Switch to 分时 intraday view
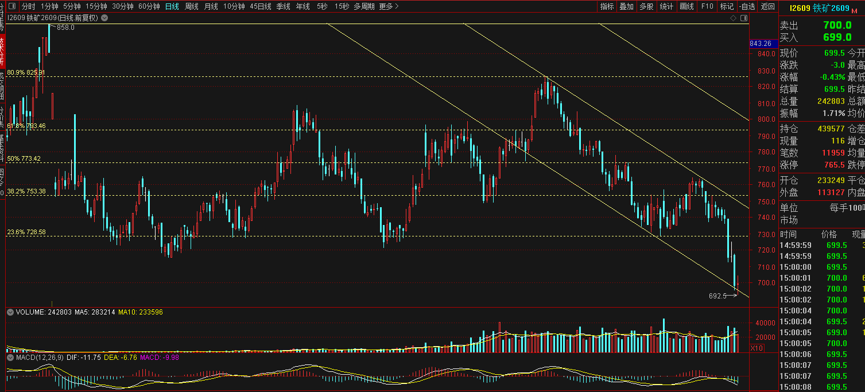Image resolution: width=865 pixels, height=392 pixels. pos(28,7)
